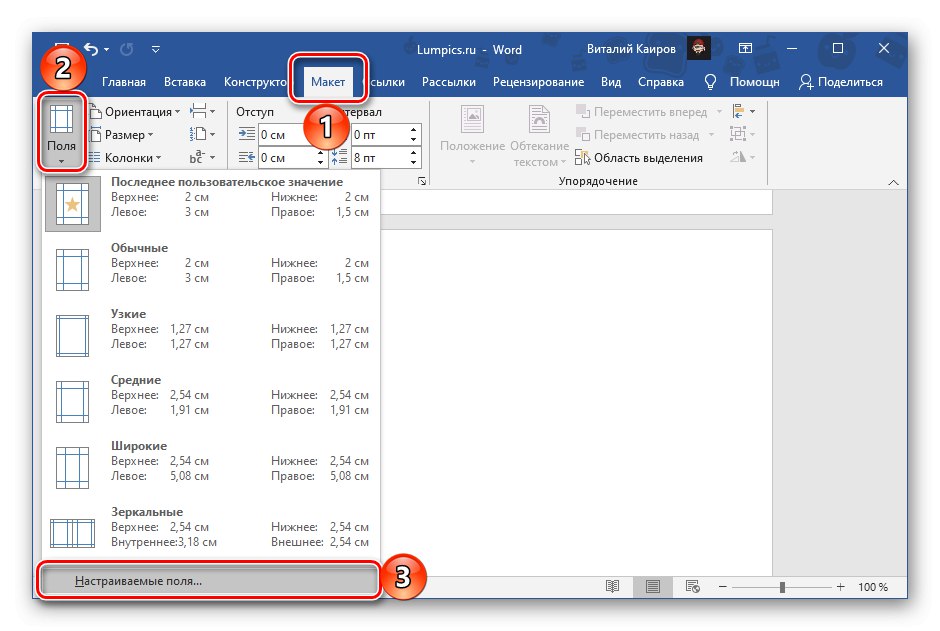Click the Положение position button
Image resolution: width=940 pixels, height=631 pixels.
(472, 135)
